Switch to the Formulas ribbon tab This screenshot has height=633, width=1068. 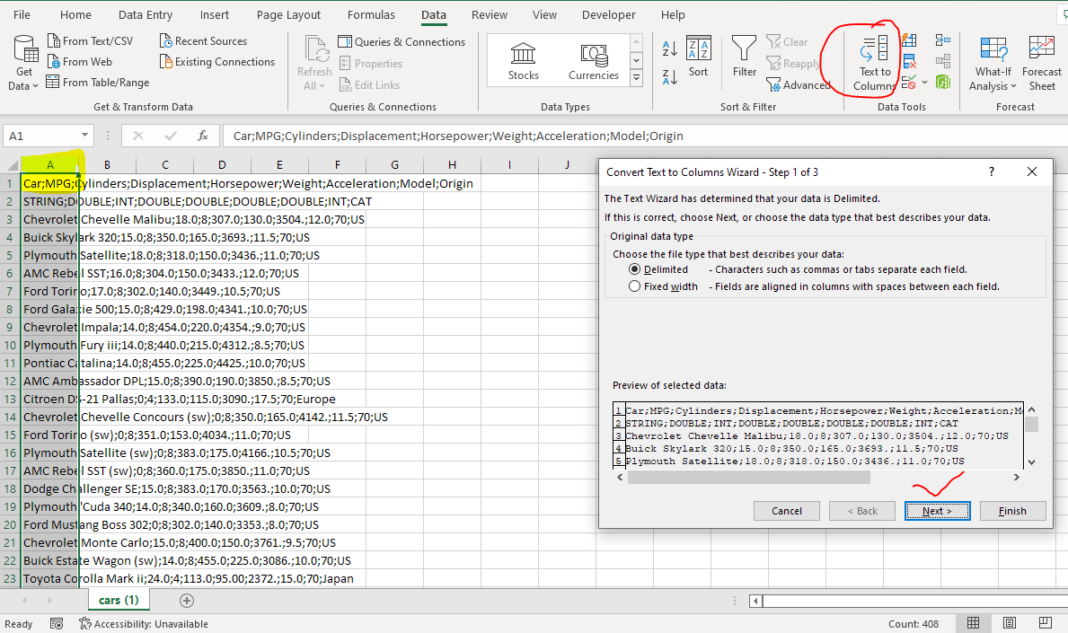(x=371, y=14)
